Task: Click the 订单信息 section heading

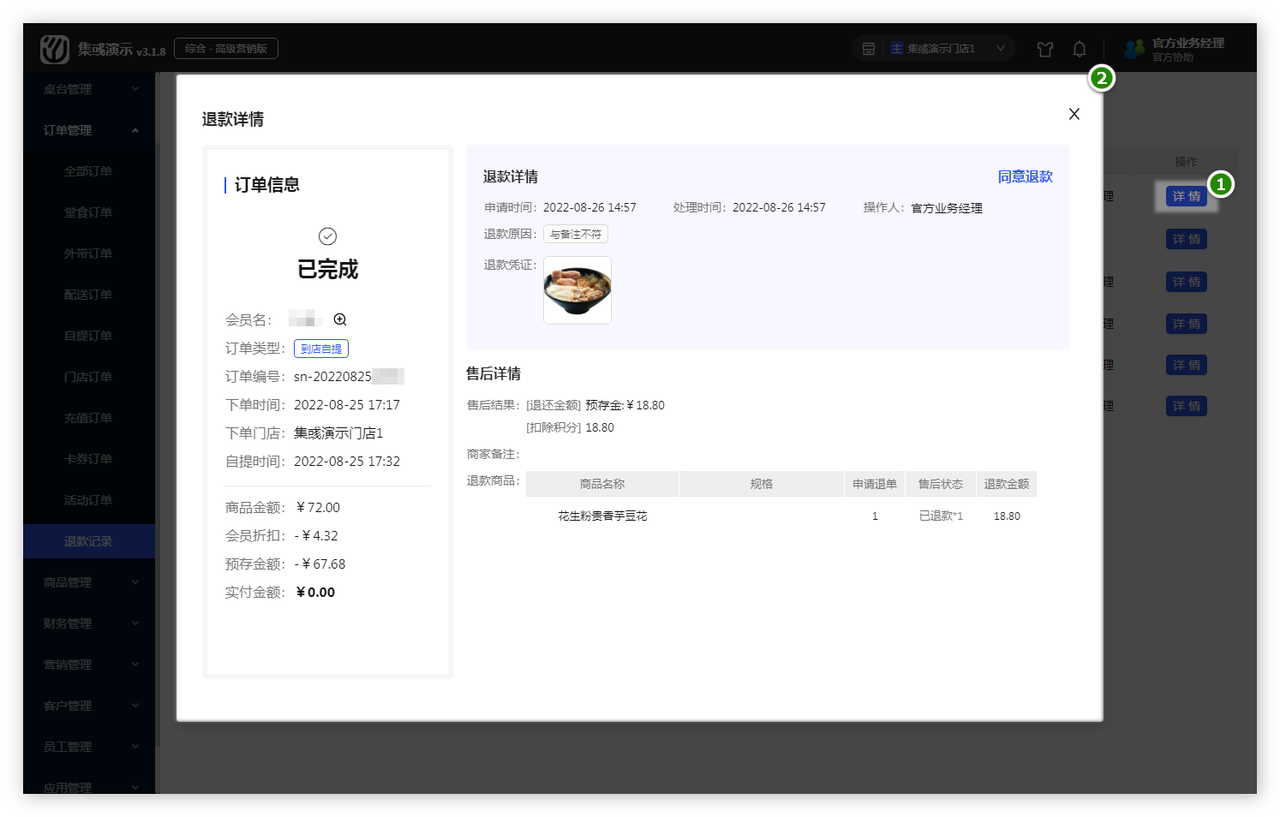Action: [267, 185]
